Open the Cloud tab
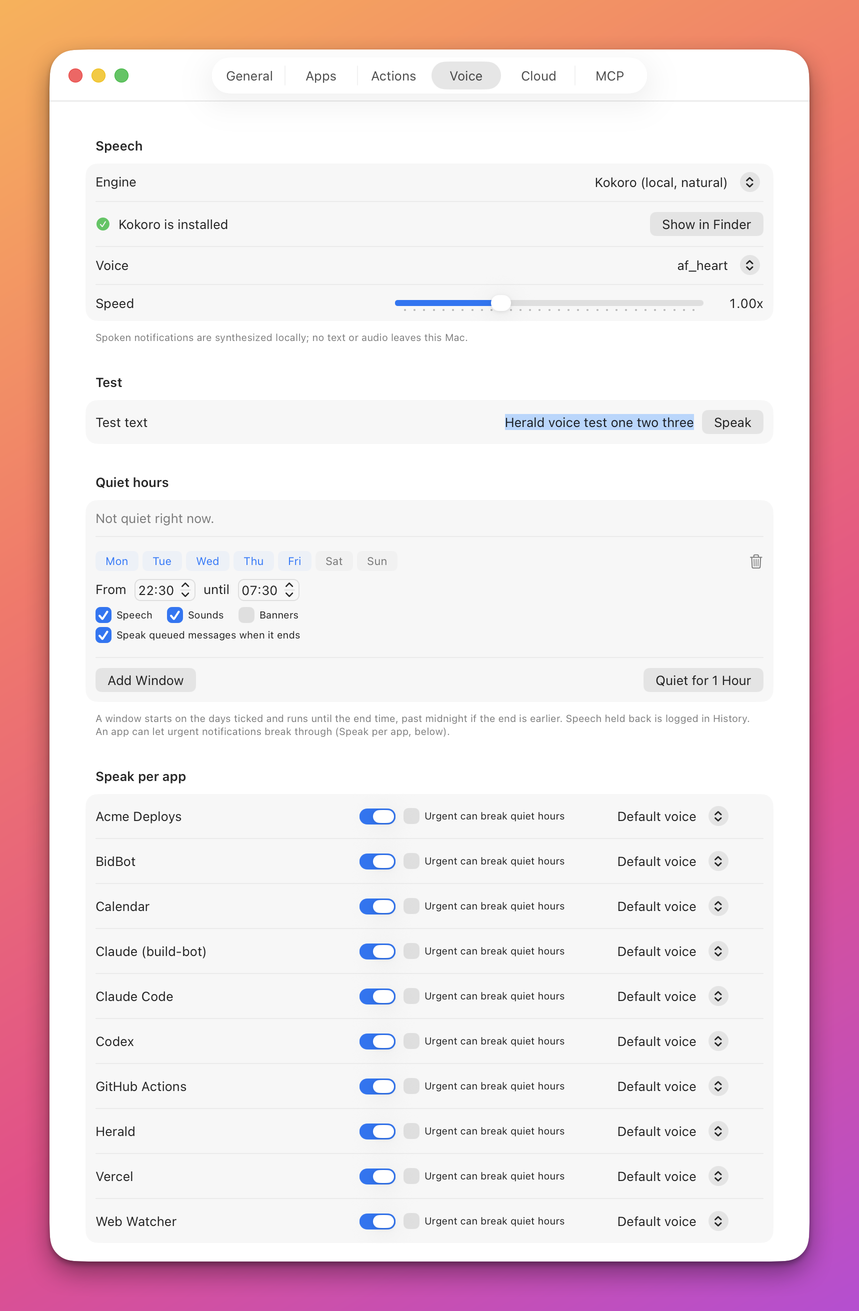 (x=538, y=76)
